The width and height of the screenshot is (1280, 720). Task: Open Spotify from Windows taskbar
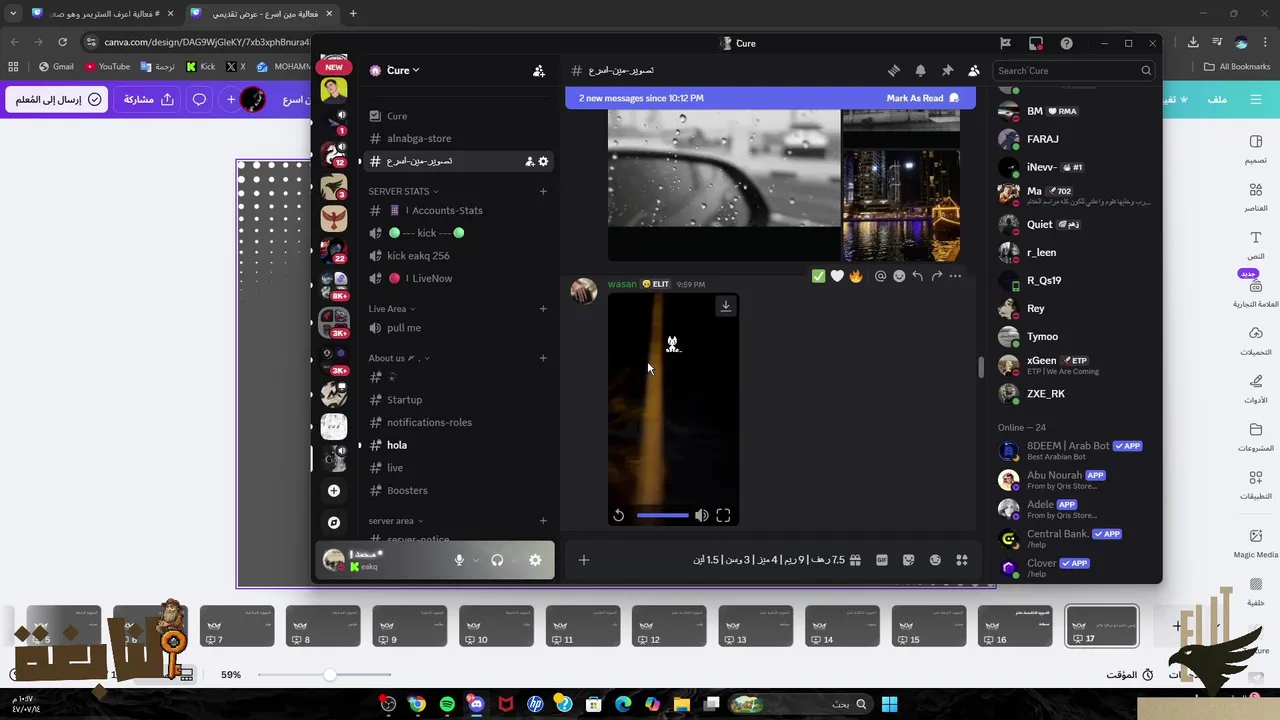coord(447,705)
